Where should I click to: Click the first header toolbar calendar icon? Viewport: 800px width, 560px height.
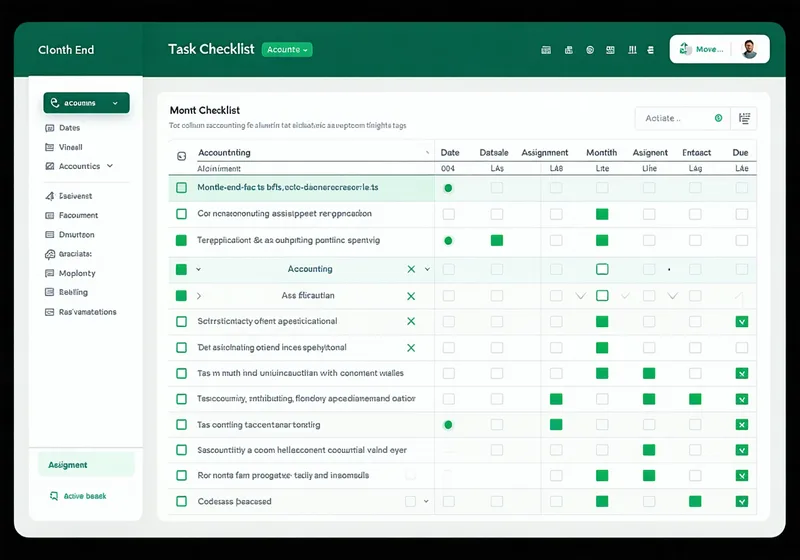[x=546, y=50]
